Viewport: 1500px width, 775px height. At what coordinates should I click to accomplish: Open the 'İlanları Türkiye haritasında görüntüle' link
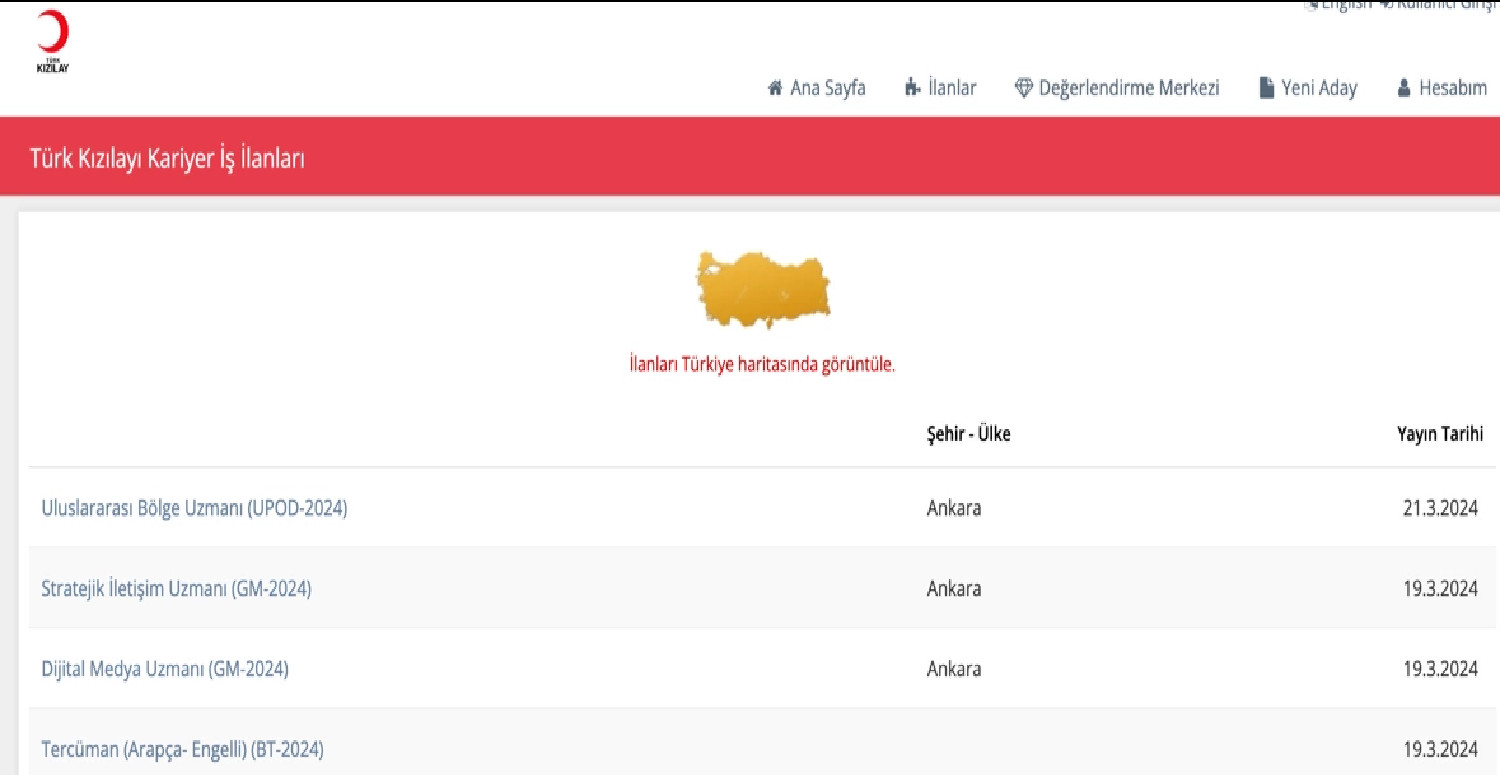pyautogui.click(x=762, y=365)
